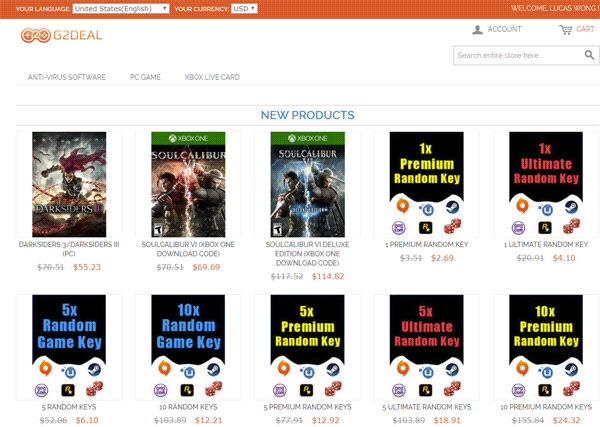600x427 pixels.
Task: Click Soulcalibur VI Deluxe Edition title link
Action: tap(308, 254)
